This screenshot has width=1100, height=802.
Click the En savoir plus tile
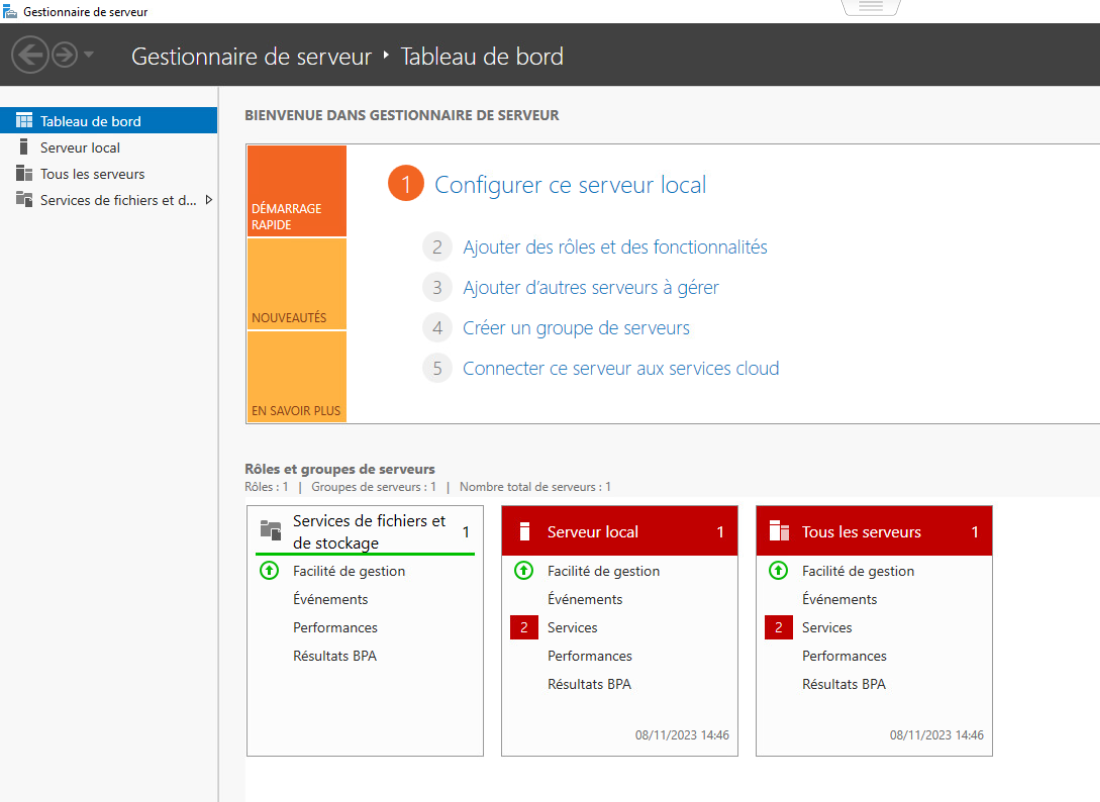tap(297, 377)
